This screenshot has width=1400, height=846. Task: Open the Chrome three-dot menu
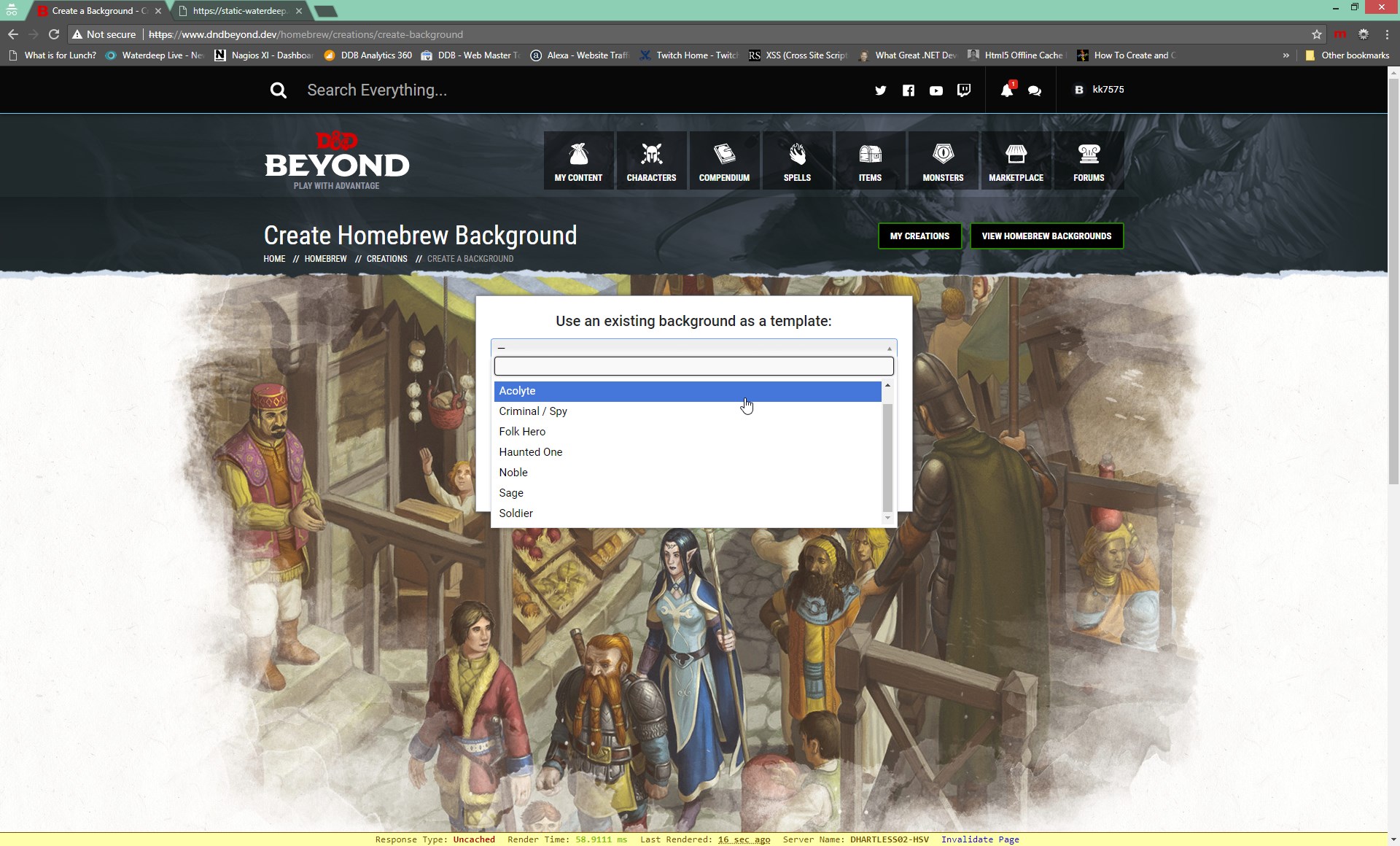(x=1386, y=34)
